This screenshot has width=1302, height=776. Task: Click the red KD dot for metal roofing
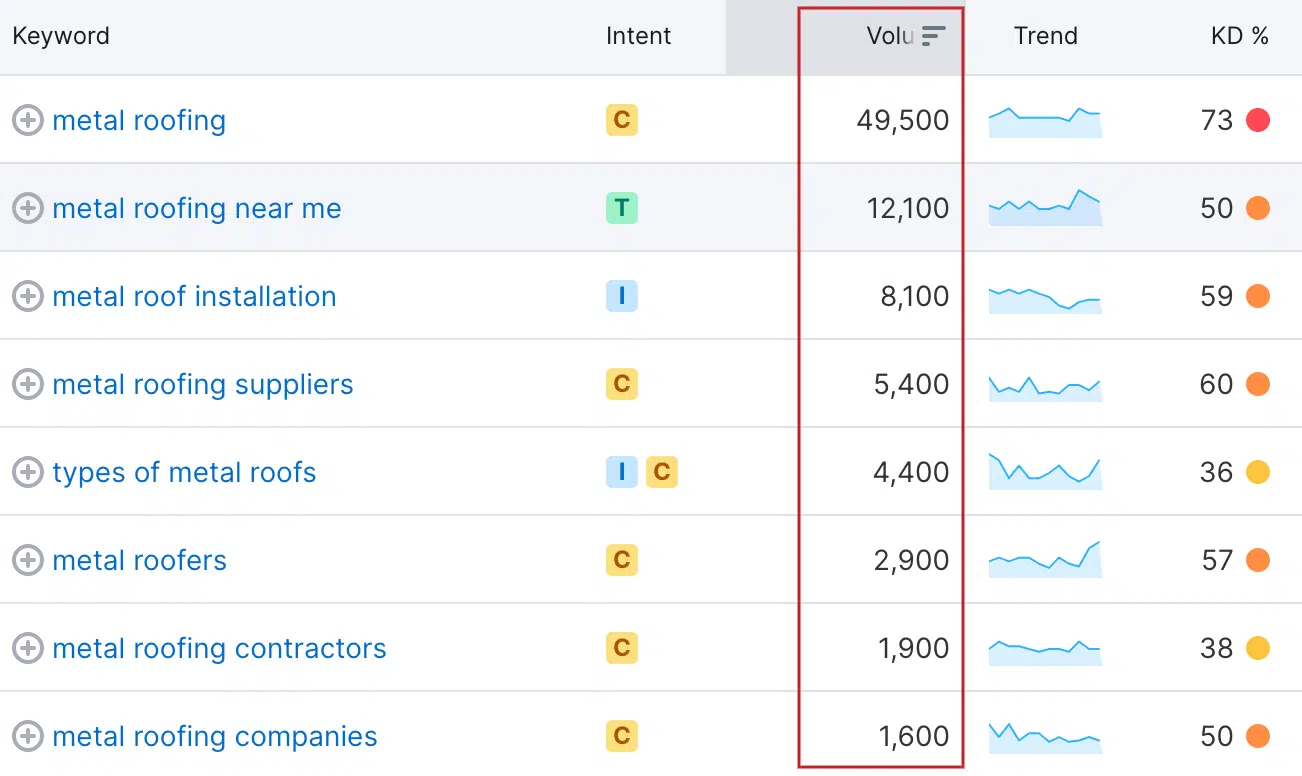click(x=1258, y=121)
